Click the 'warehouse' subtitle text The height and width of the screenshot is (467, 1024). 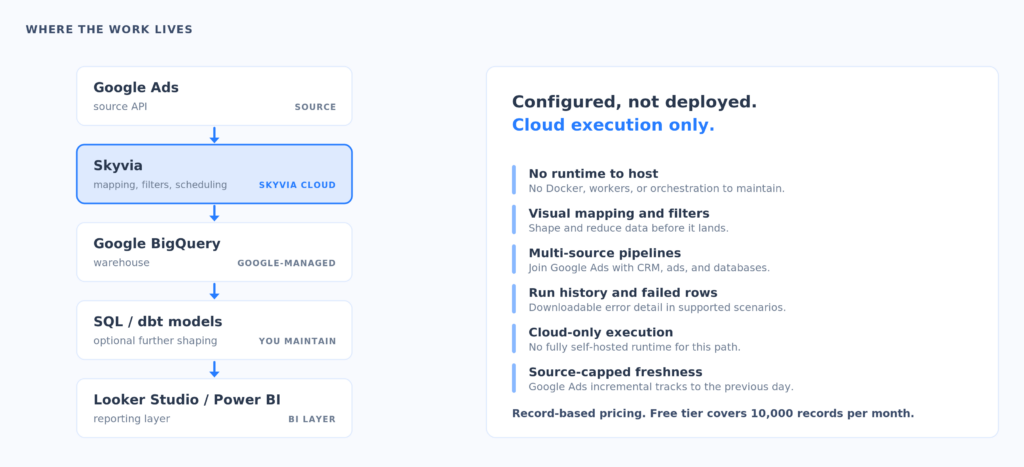pyautogui.click(x=121, y=263)
